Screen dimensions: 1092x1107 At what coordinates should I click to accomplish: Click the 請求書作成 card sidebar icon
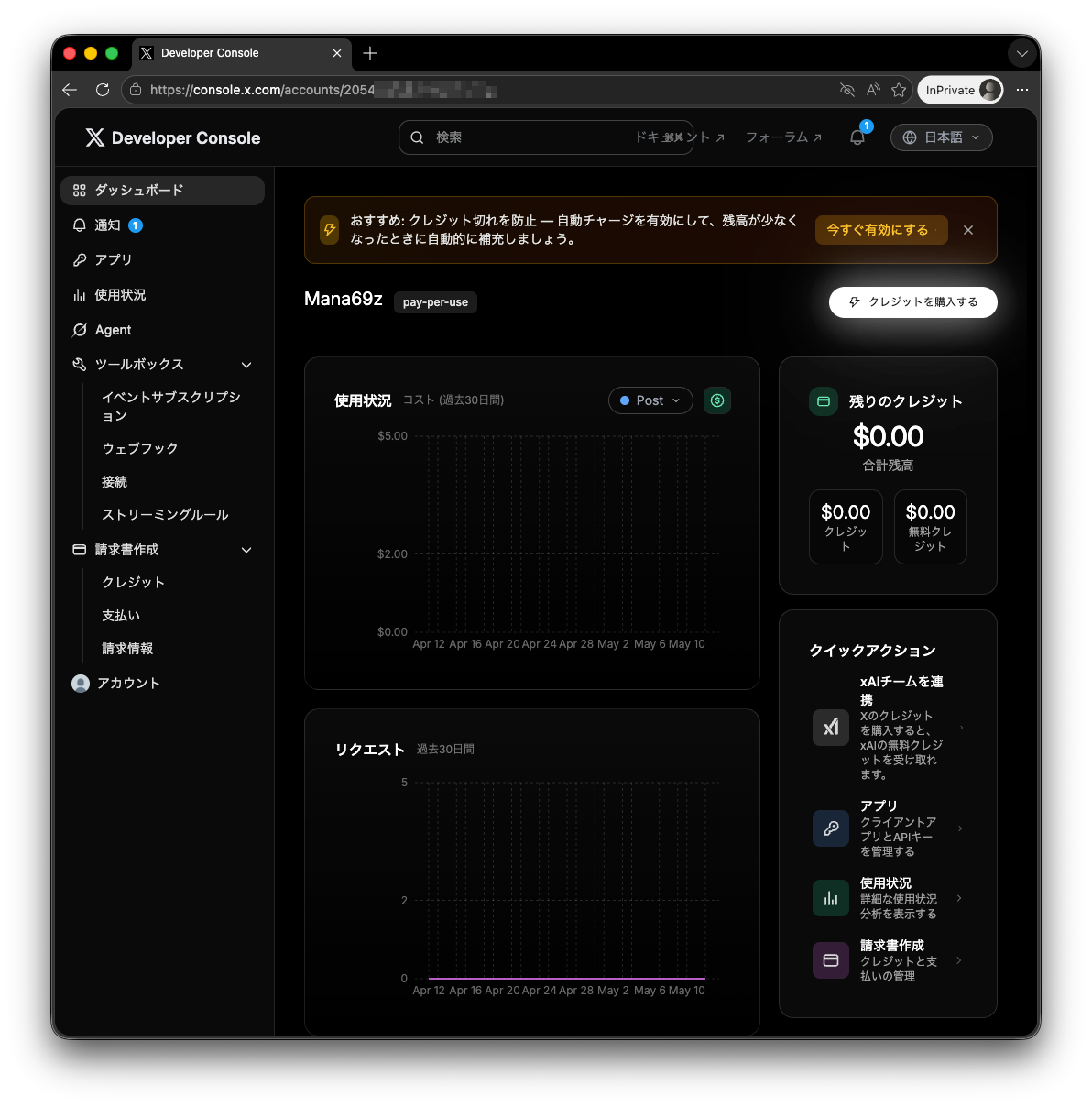tap(80, 550)
